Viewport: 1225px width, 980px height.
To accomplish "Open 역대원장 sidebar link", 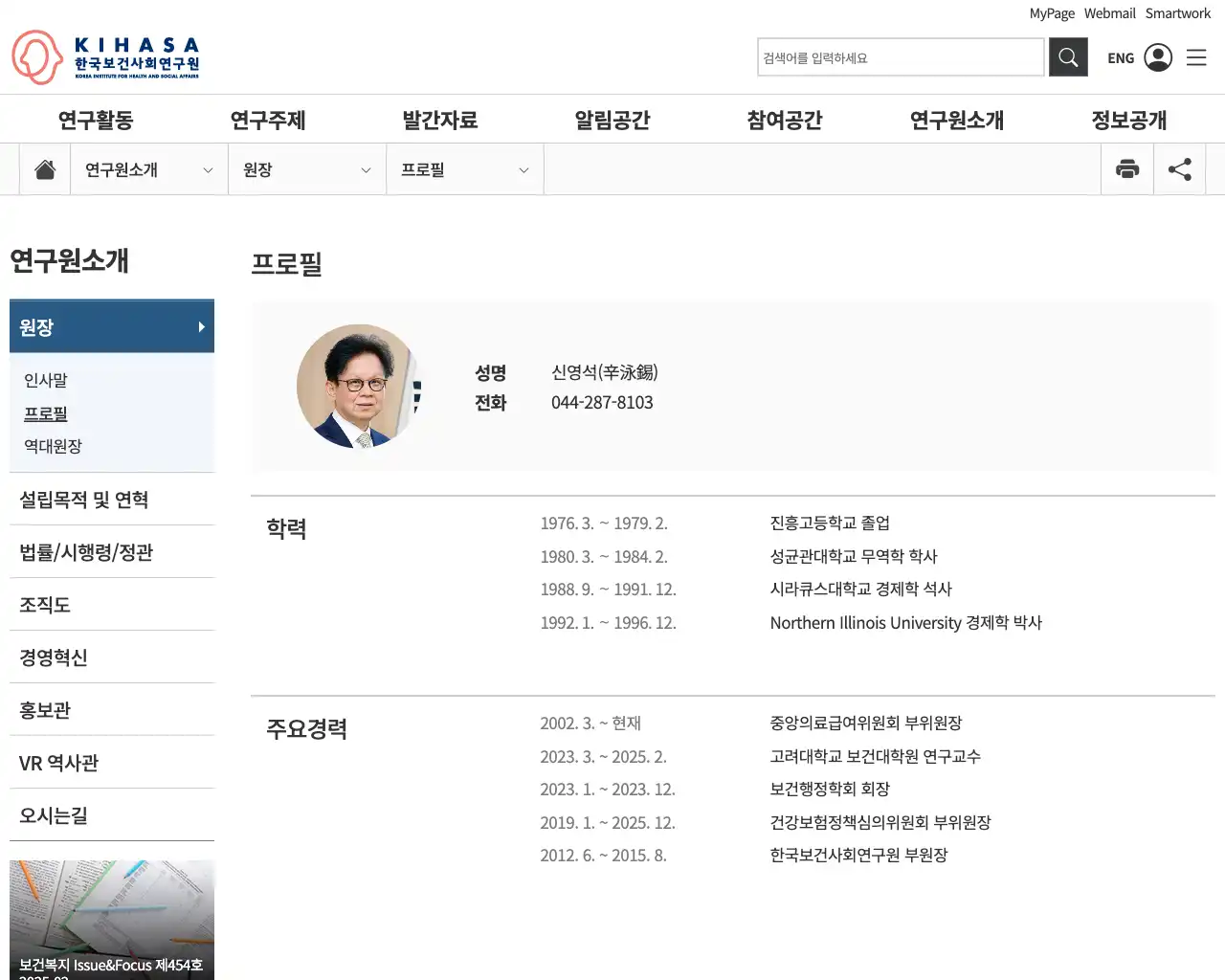I will 54,446.
